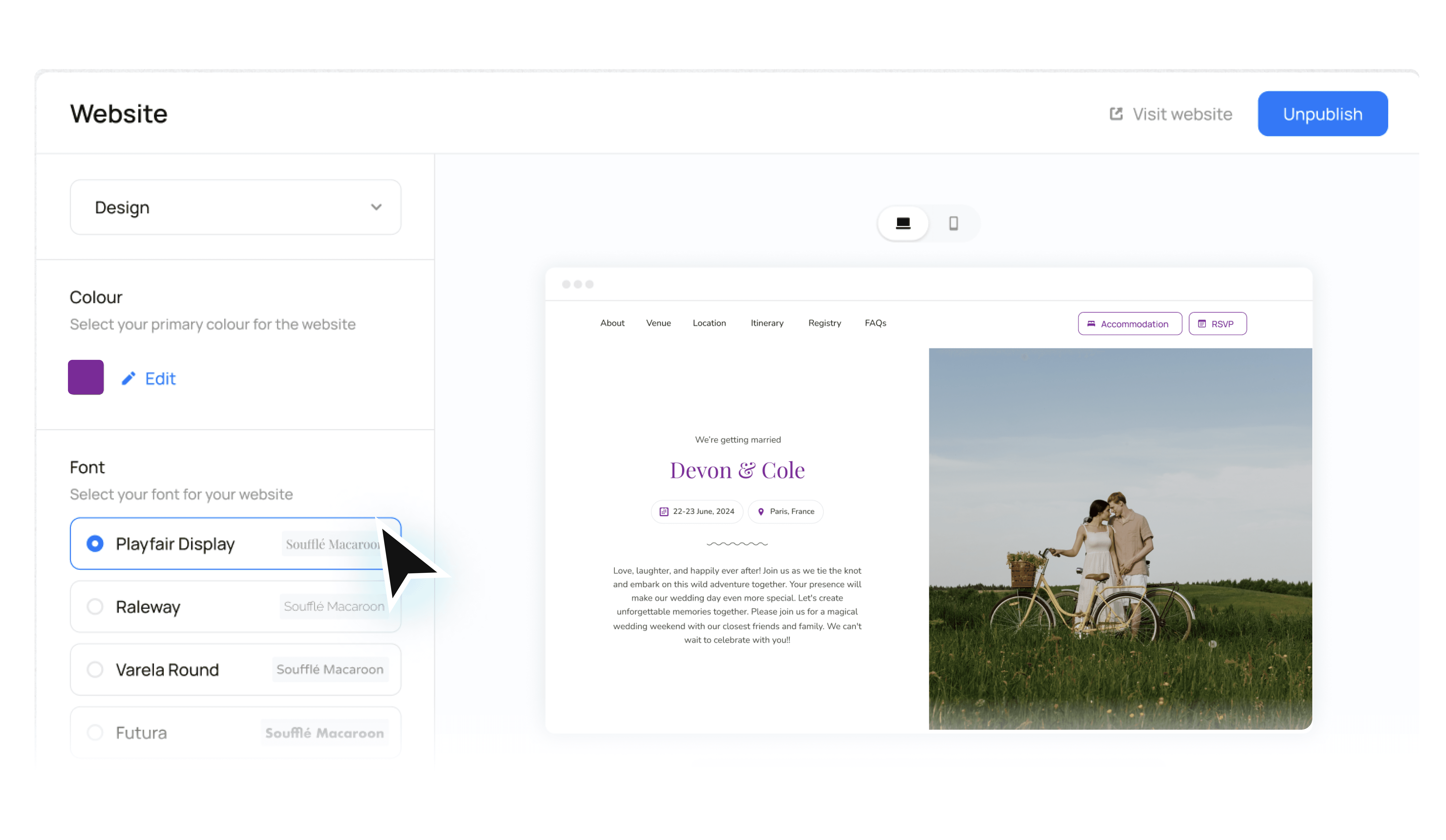Click the external link icon beside Visit website
This screenshot has width=1446, height=840.
(x=1116, y=114)
